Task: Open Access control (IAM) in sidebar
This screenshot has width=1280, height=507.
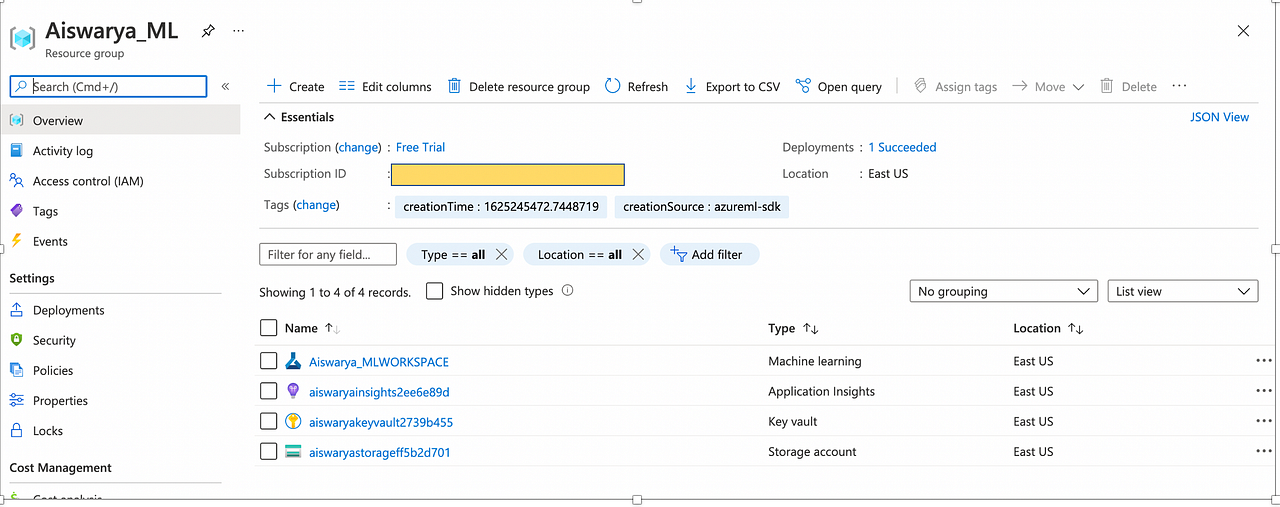Action: (88, 181)
